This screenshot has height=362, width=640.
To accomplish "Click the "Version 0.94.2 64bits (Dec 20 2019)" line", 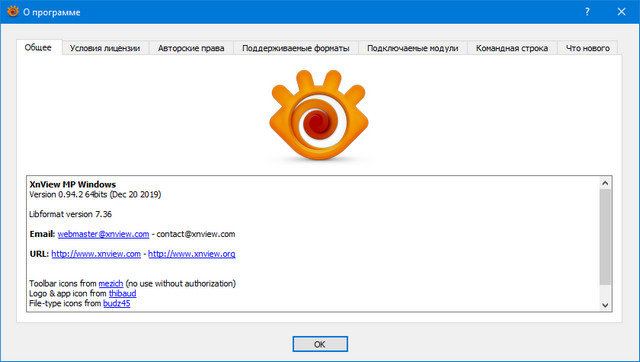I will click(95, 194).
